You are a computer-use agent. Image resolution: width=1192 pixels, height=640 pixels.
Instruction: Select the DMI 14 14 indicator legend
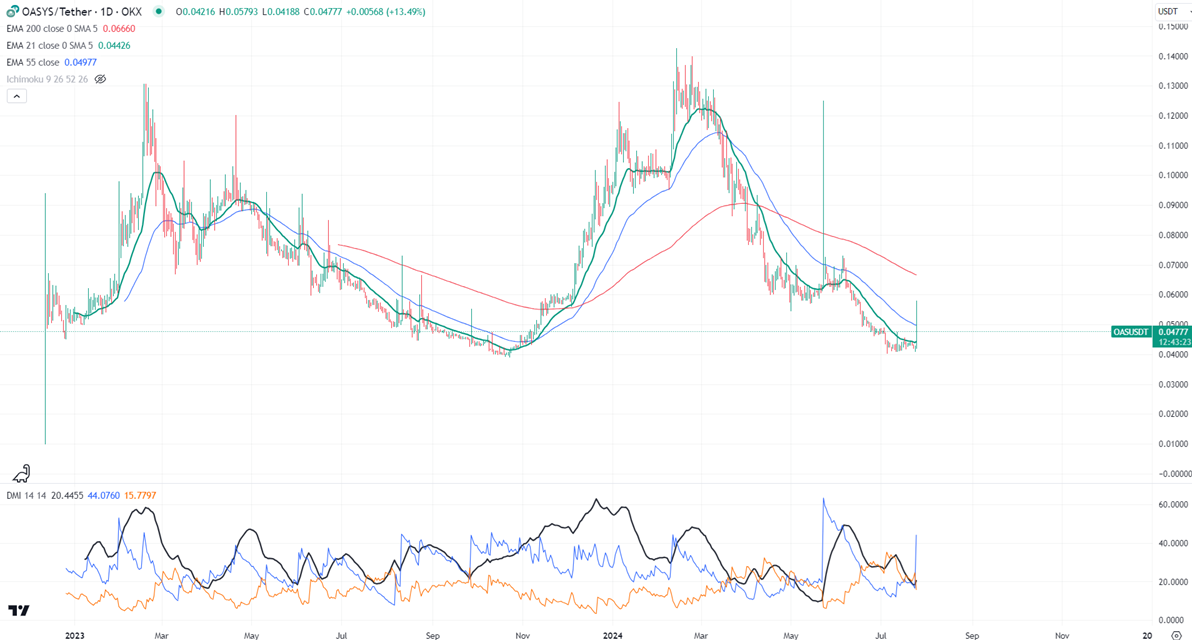coord(27,496)
